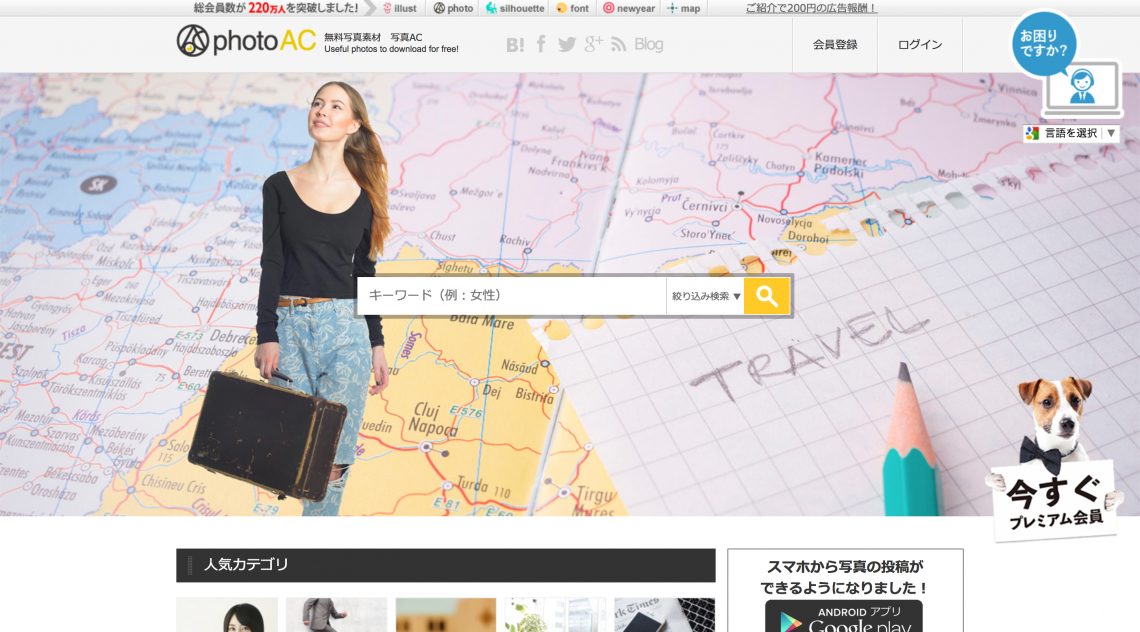Open the Blog link in header
This screenshot has width=1140, height=632.
tap(649, 44)
